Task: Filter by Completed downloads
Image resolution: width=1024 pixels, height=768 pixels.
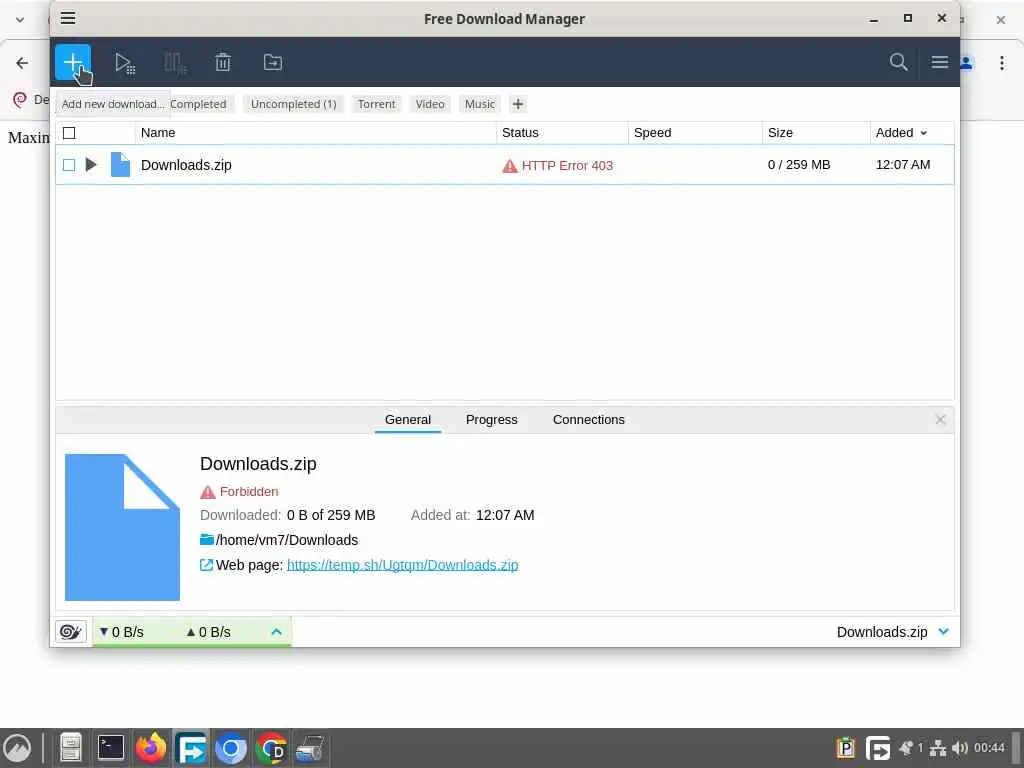Action: click(198, 104)
